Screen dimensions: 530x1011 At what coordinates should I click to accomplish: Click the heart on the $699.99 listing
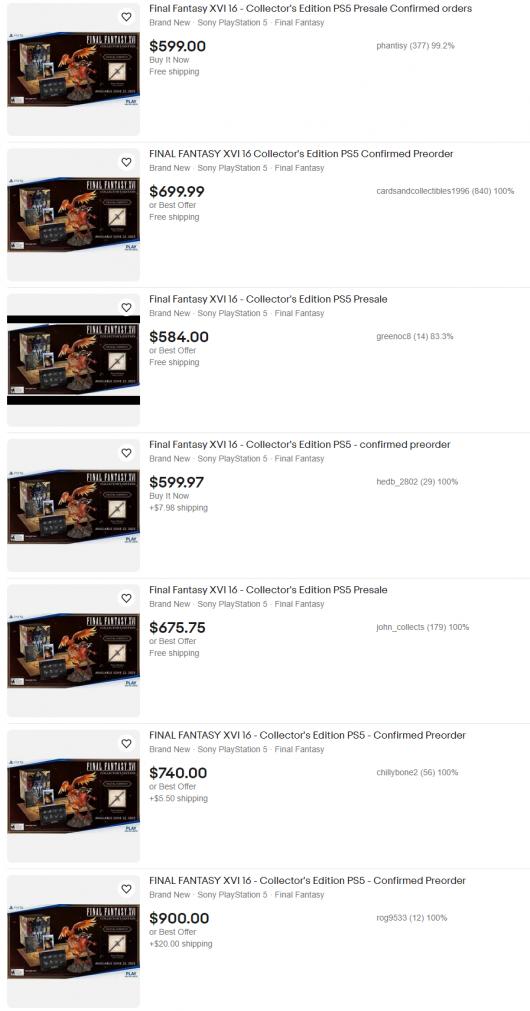click(126, 162)
